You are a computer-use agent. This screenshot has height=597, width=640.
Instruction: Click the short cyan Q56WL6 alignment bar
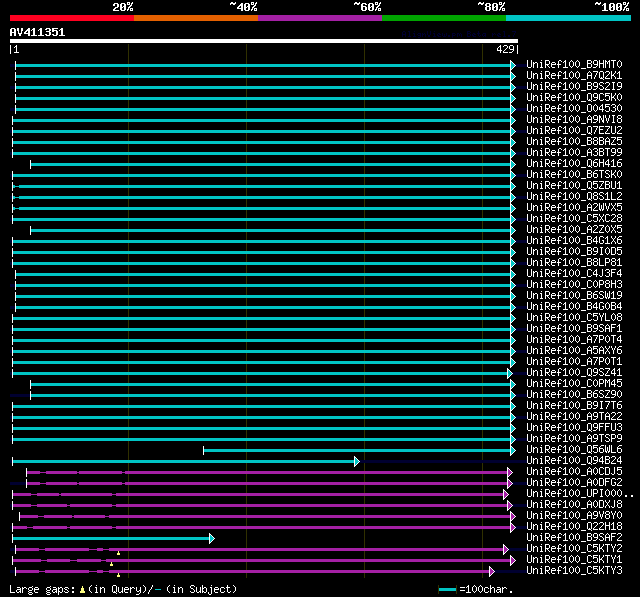point(357,451)
